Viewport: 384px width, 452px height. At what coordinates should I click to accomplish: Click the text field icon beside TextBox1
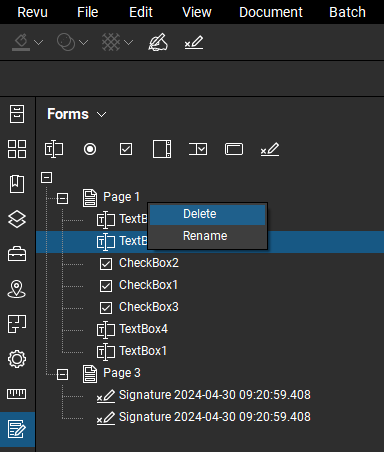106,352
